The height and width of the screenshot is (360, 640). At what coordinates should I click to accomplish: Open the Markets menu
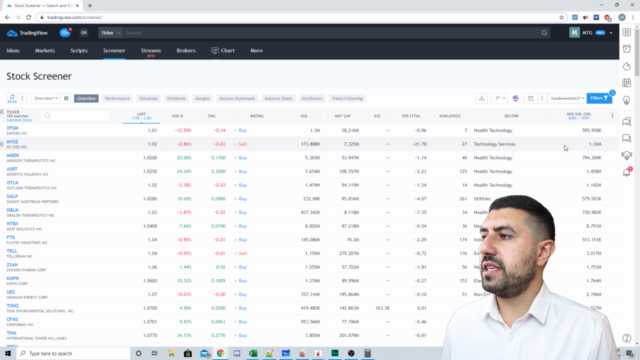[x=45, y=51]
